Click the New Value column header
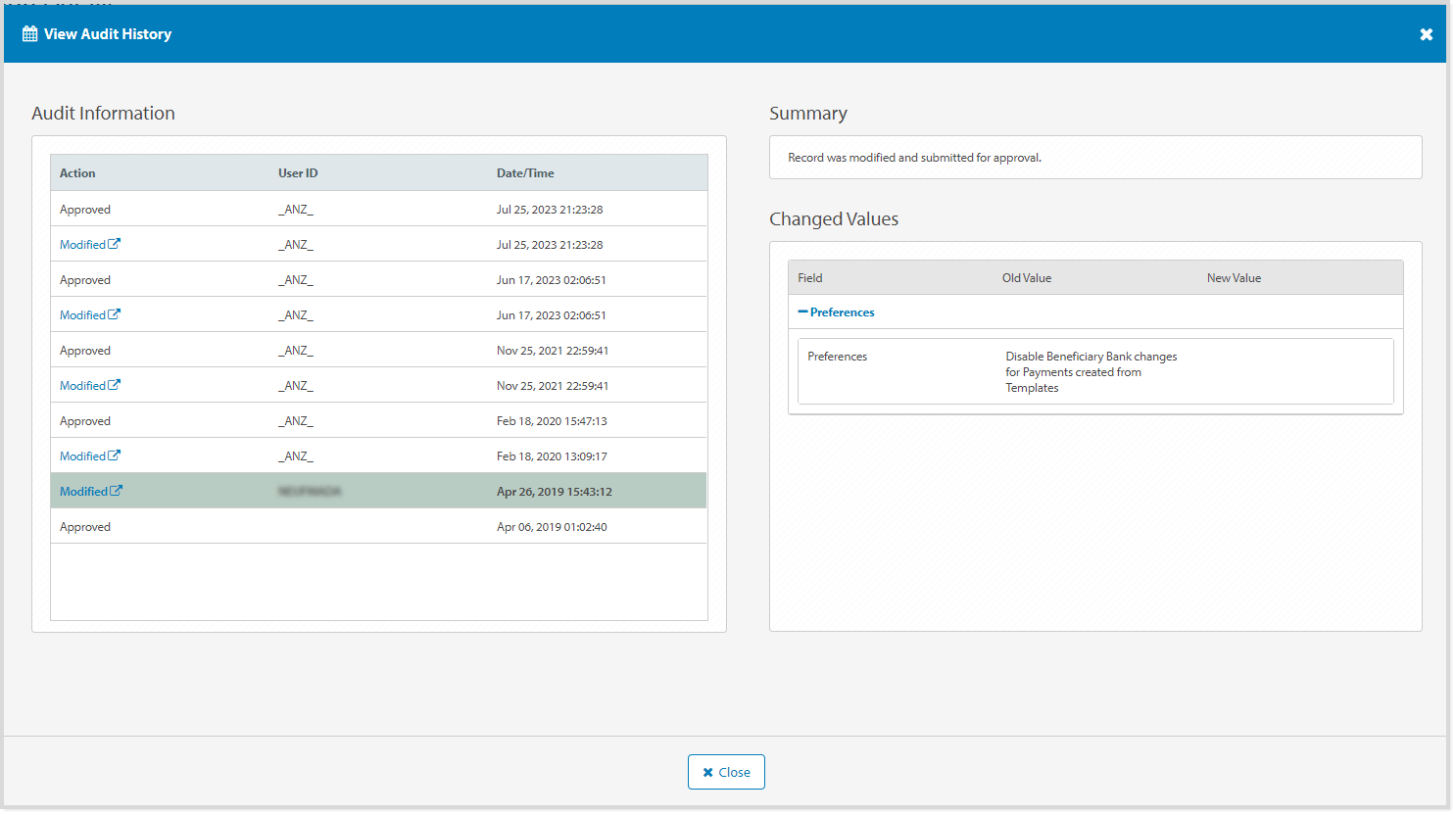This screenshot has width=1456, height=815. click(x=1234, y=278)
